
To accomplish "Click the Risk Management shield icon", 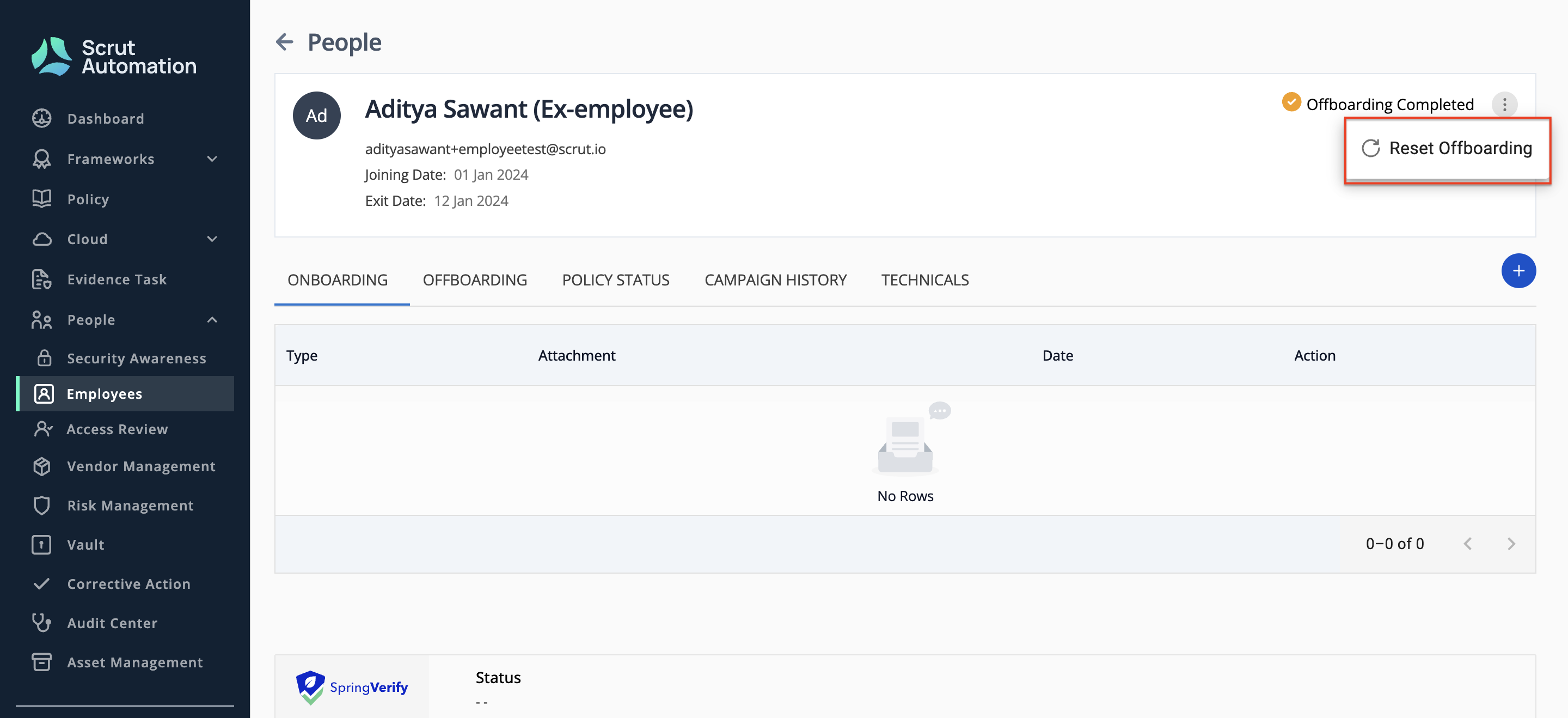I will [41, 506].
